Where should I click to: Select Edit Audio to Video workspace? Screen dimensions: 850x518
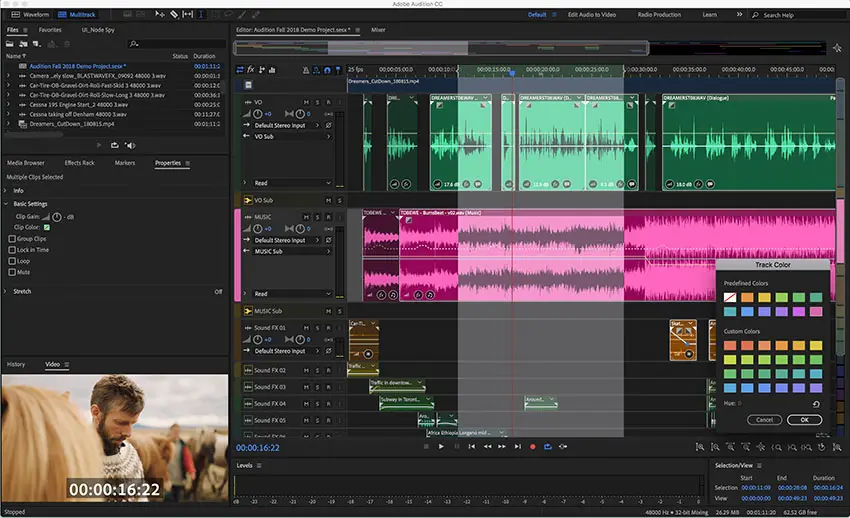tap(592, 15)
